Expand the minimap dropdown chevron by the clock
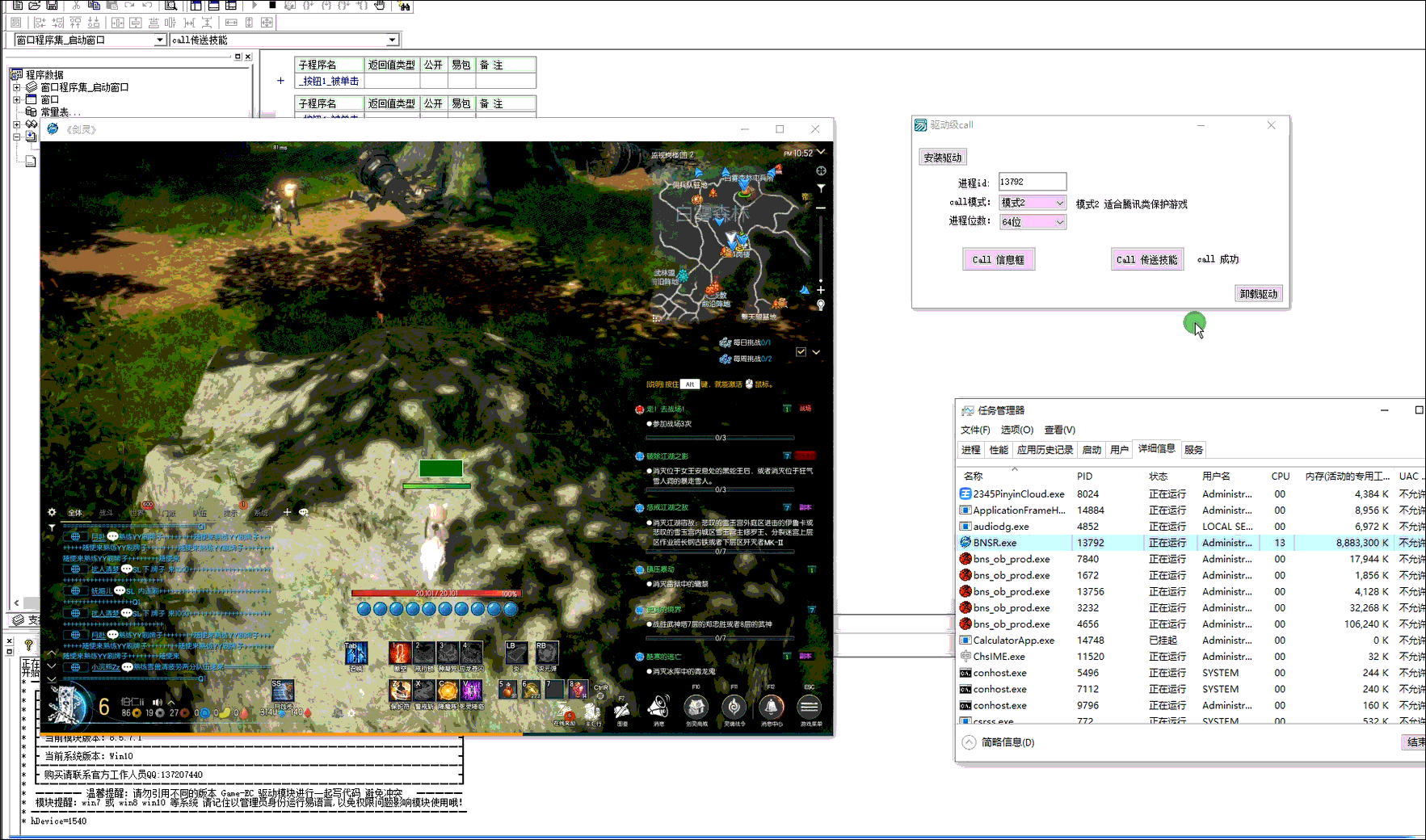The height and width of the screenshot is (840, 1426). point(821,152)
